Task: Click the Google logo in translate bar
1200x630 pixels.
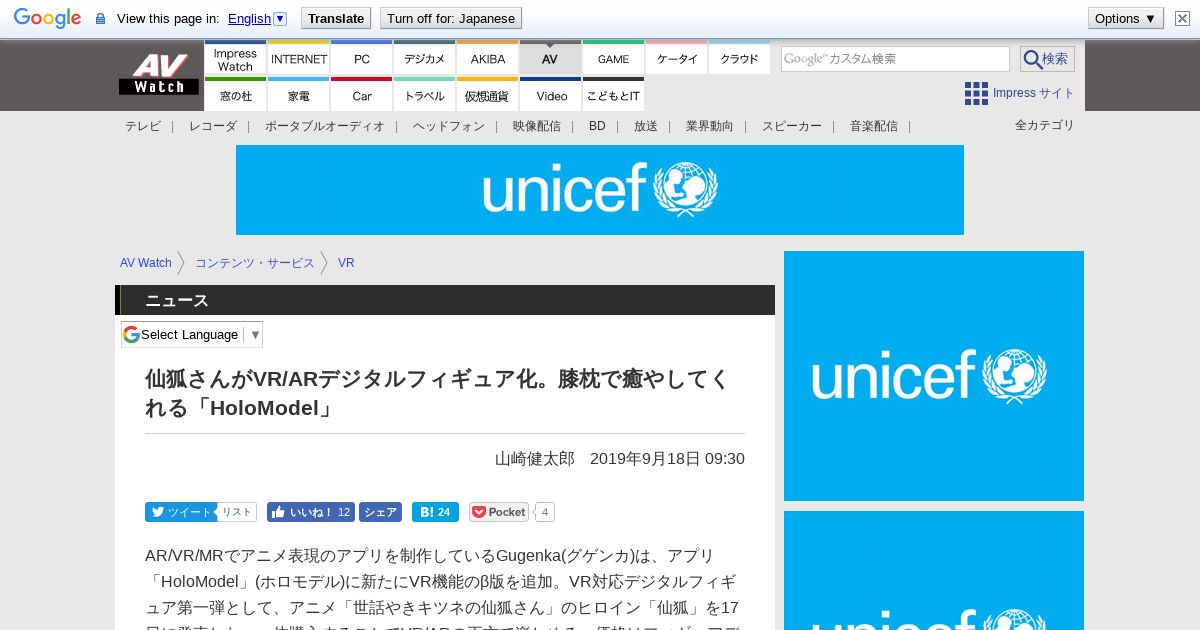Action: pyautogui.click(x=47, y=18)
